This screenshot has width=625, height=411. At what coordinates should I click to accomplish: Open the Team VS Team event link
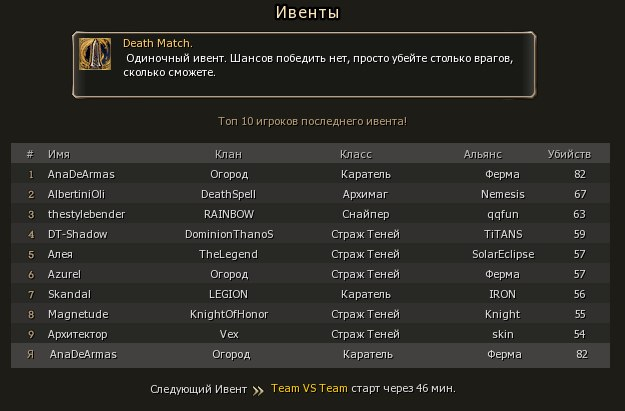[309, 388]
